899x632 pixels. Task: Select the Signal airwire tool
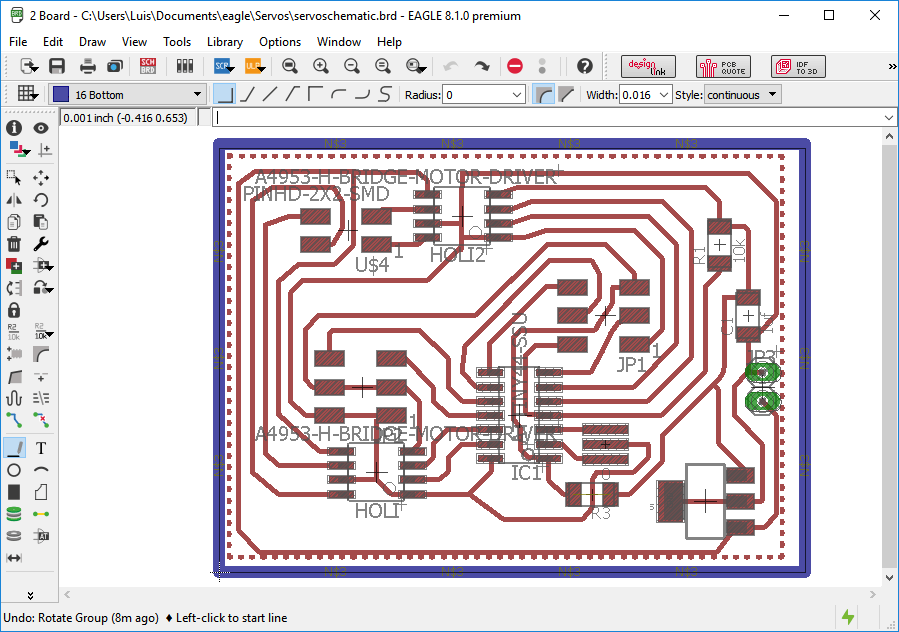pyautogui.click(x=41, y=514)
